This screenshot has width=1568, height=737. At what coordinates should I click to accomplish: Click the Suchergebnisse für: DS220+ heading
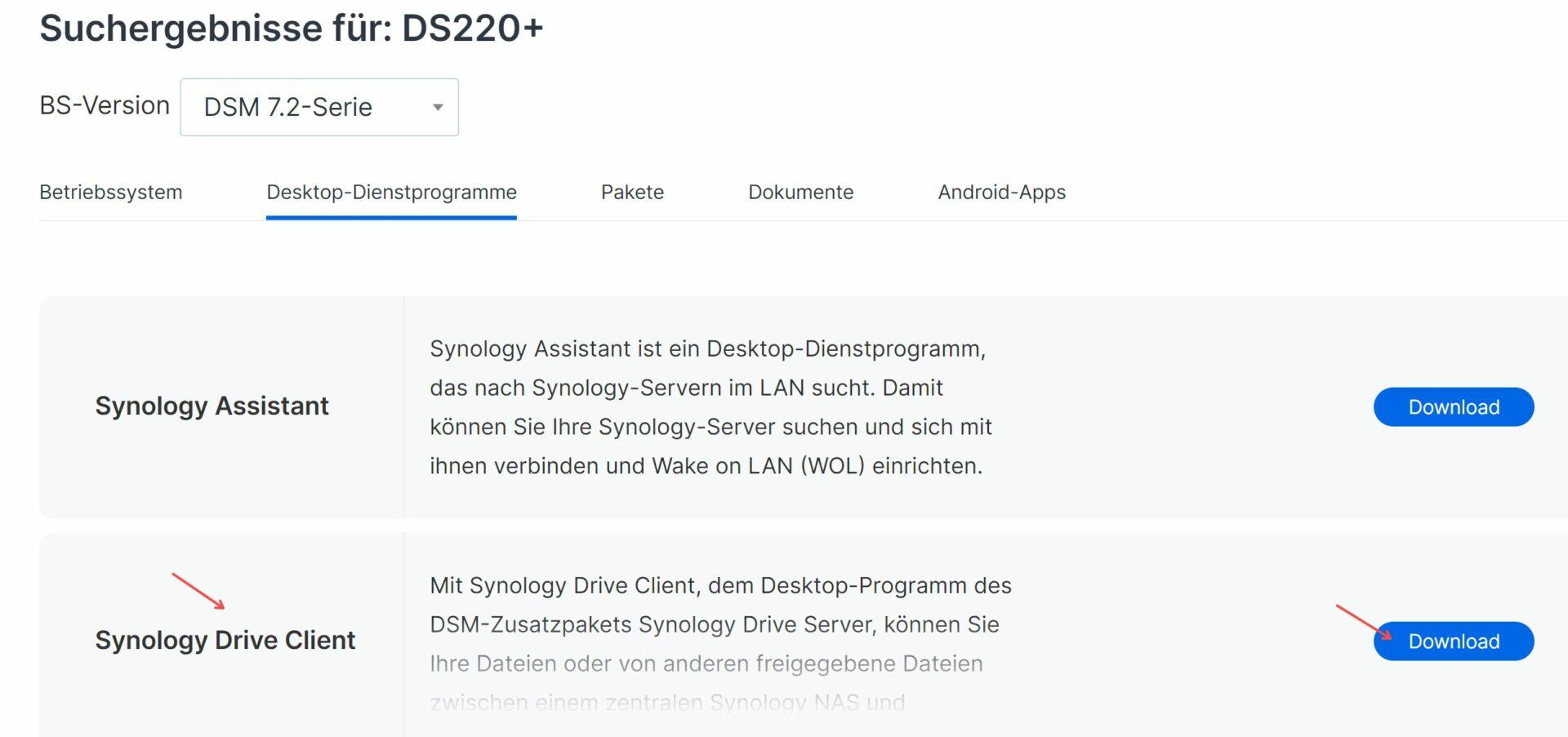[x=291, y=29]
